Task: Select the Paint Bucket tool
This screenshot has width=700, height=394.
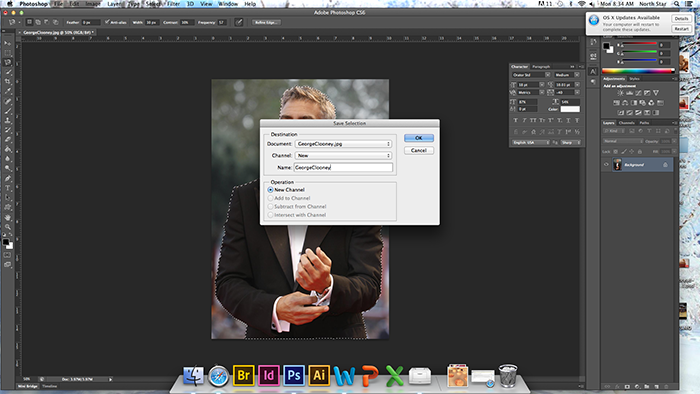Action: click(x=8, y=149)
